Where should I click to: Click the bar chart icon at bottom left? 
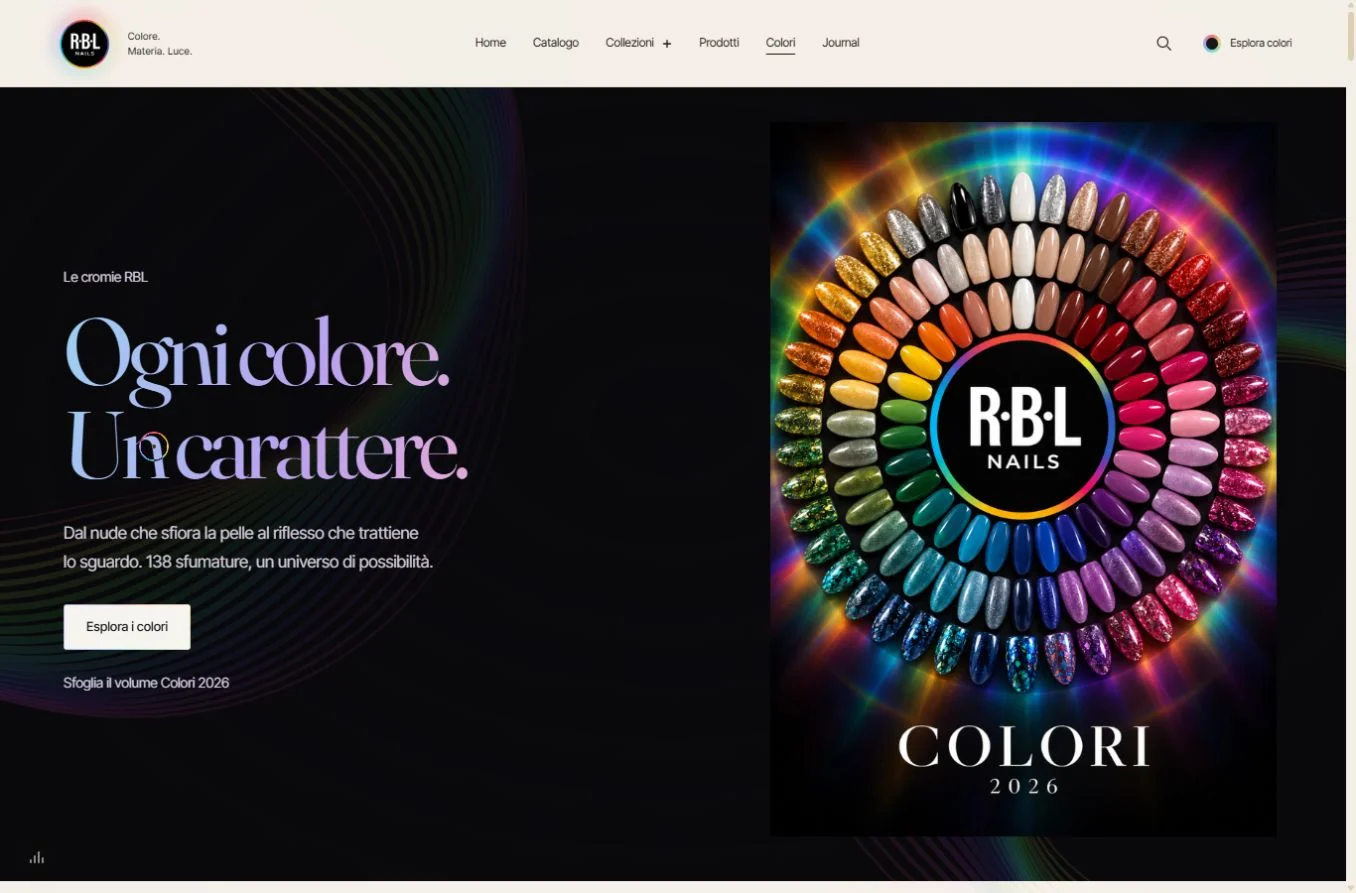(x=37, y=857)
